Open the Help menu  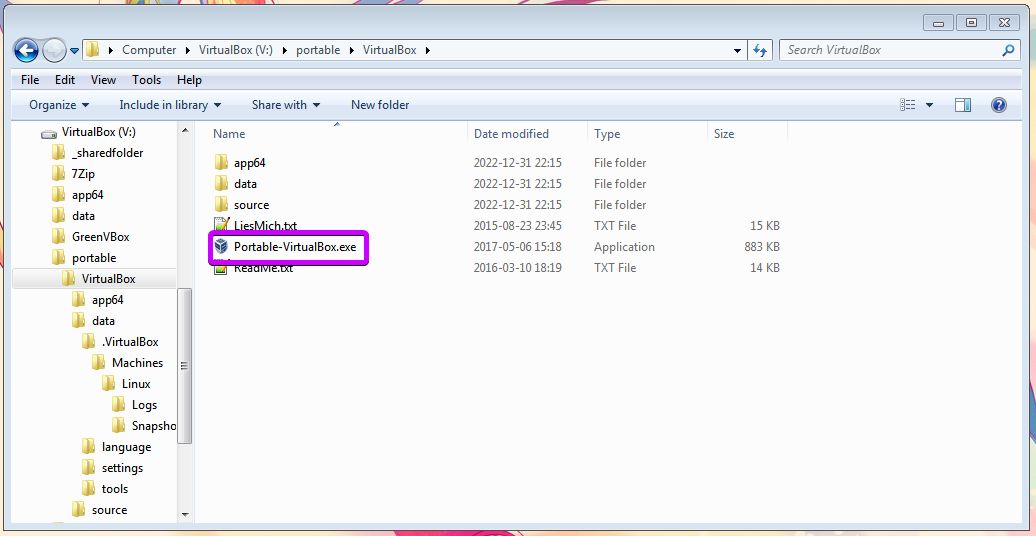point(189,80)
